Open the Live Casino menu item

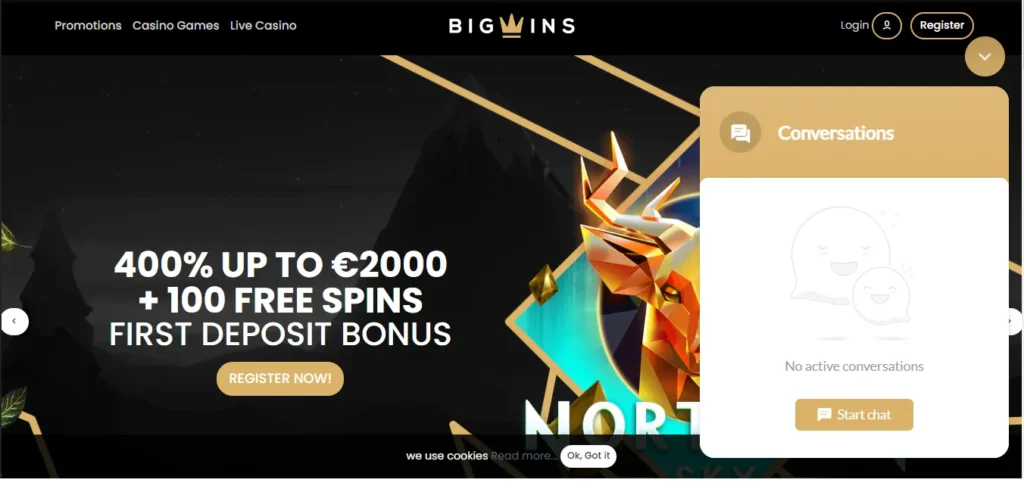[x=263, y=25]
